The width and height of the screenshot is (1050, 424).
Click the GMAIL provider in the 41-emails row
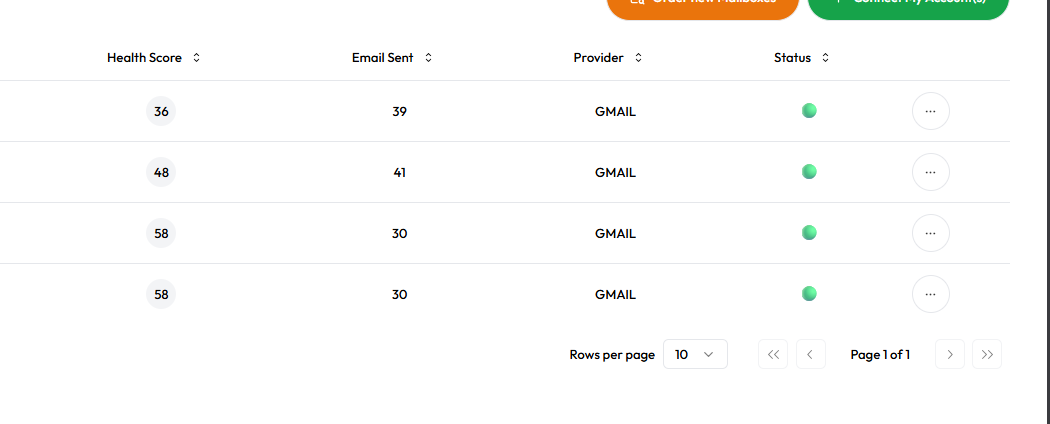tap(615, 172)
